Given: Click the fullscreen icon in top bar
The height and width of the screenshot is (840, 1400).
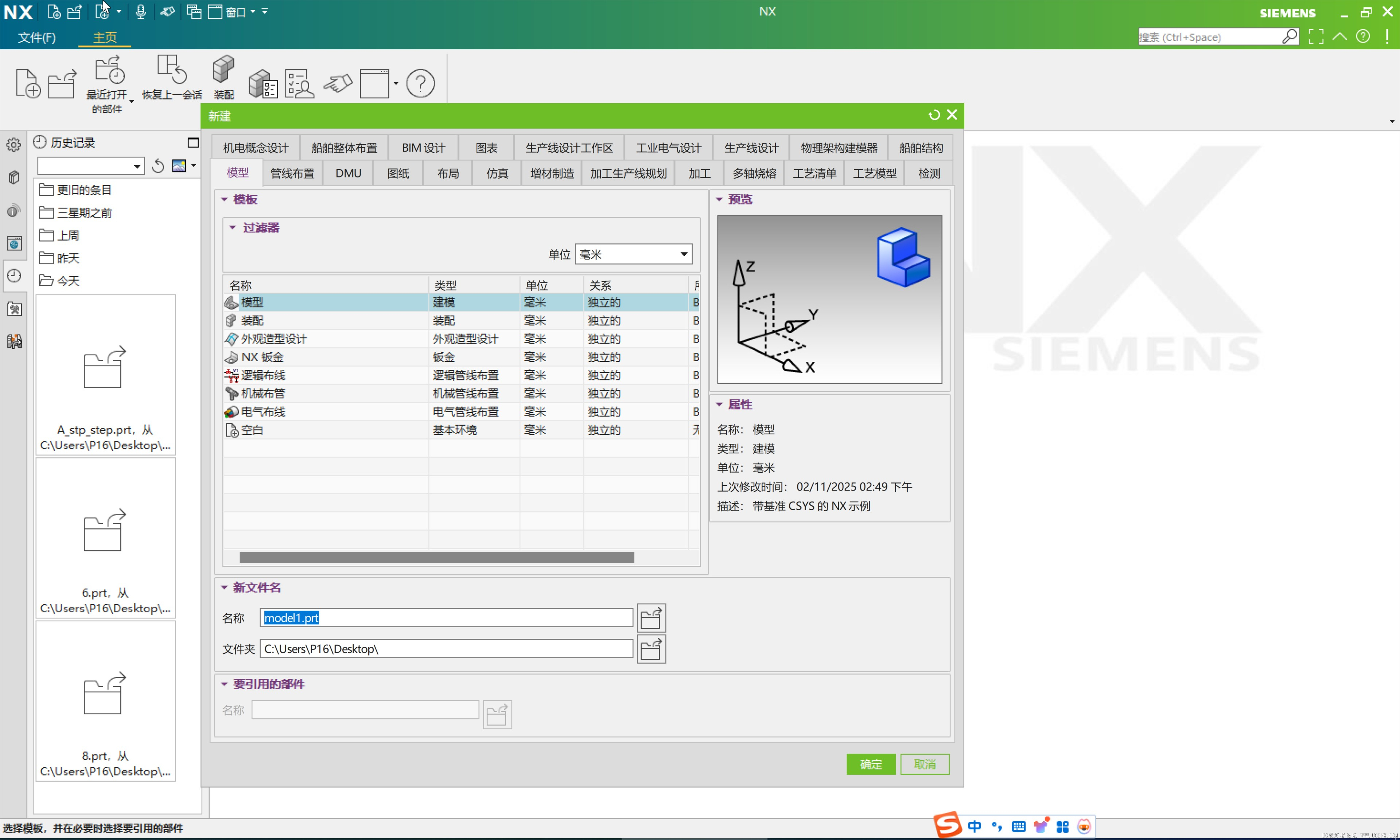Looking at the screenshot, I should (1316, 37).
